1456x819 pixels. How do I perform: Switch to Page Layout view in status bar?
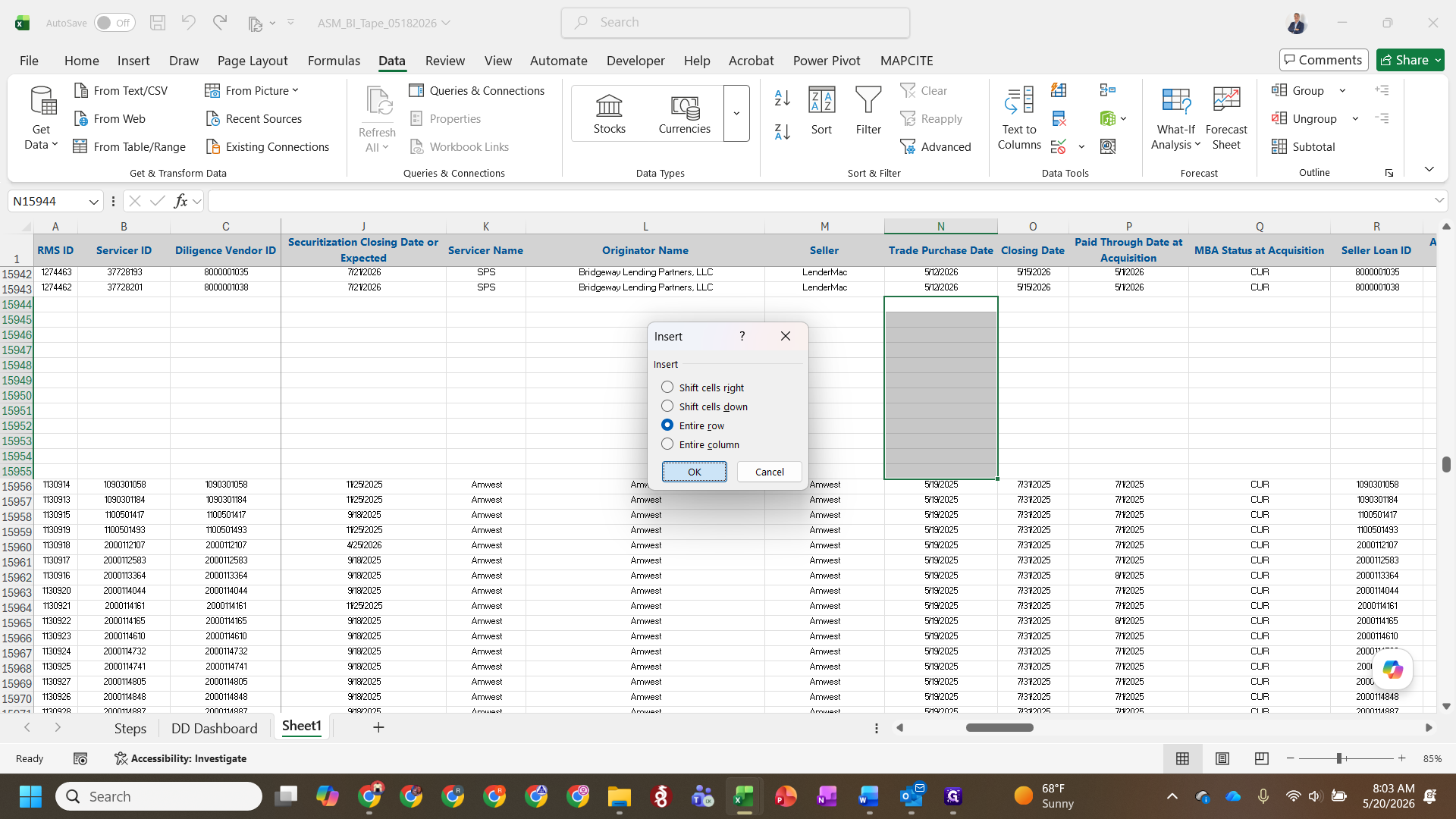pos(1222,758)
